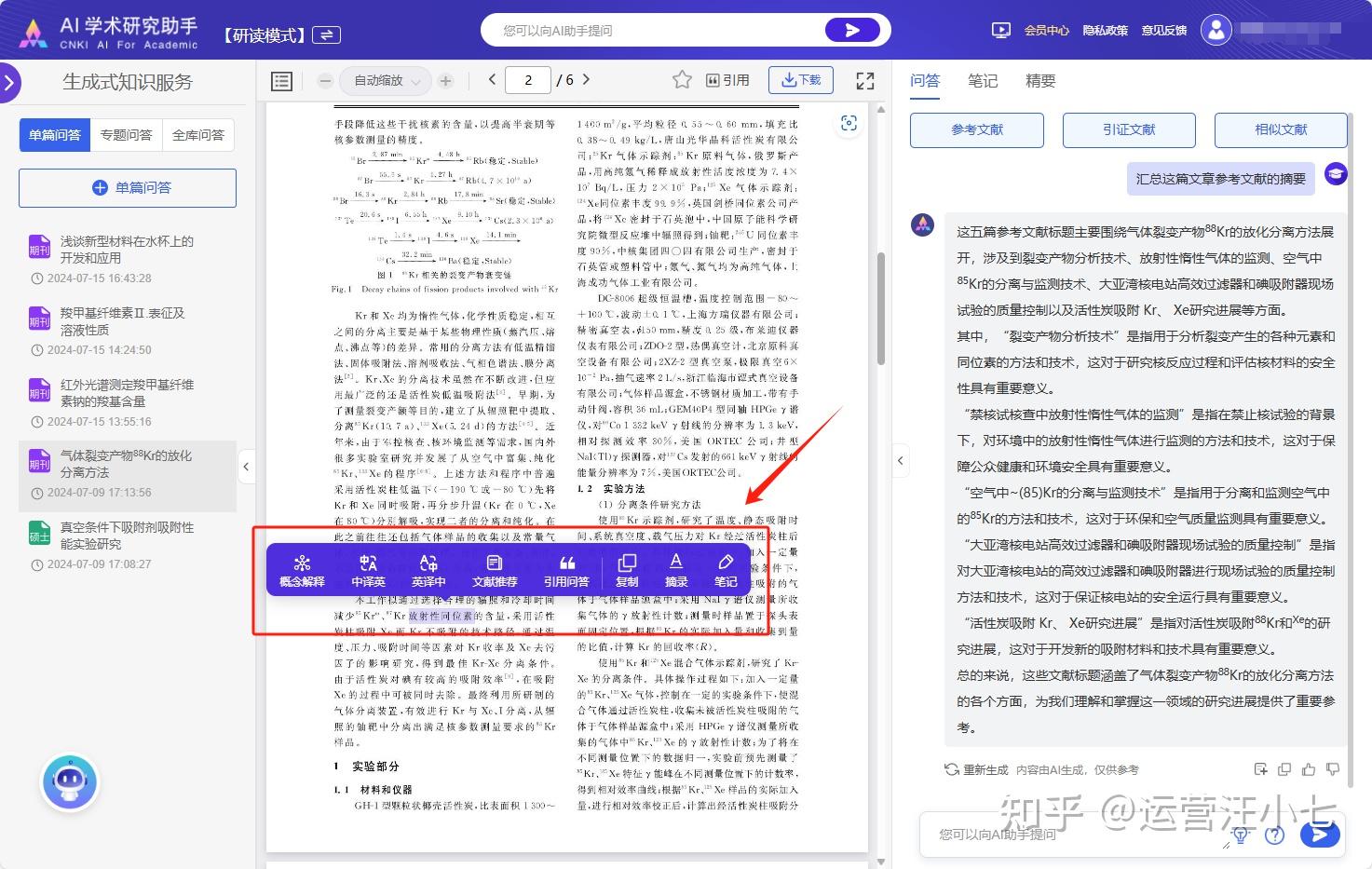Viewport: 1372px width, 869px height.
Task: Click the 笔记 icon in the floating toolbar
Action: [725, 570]
